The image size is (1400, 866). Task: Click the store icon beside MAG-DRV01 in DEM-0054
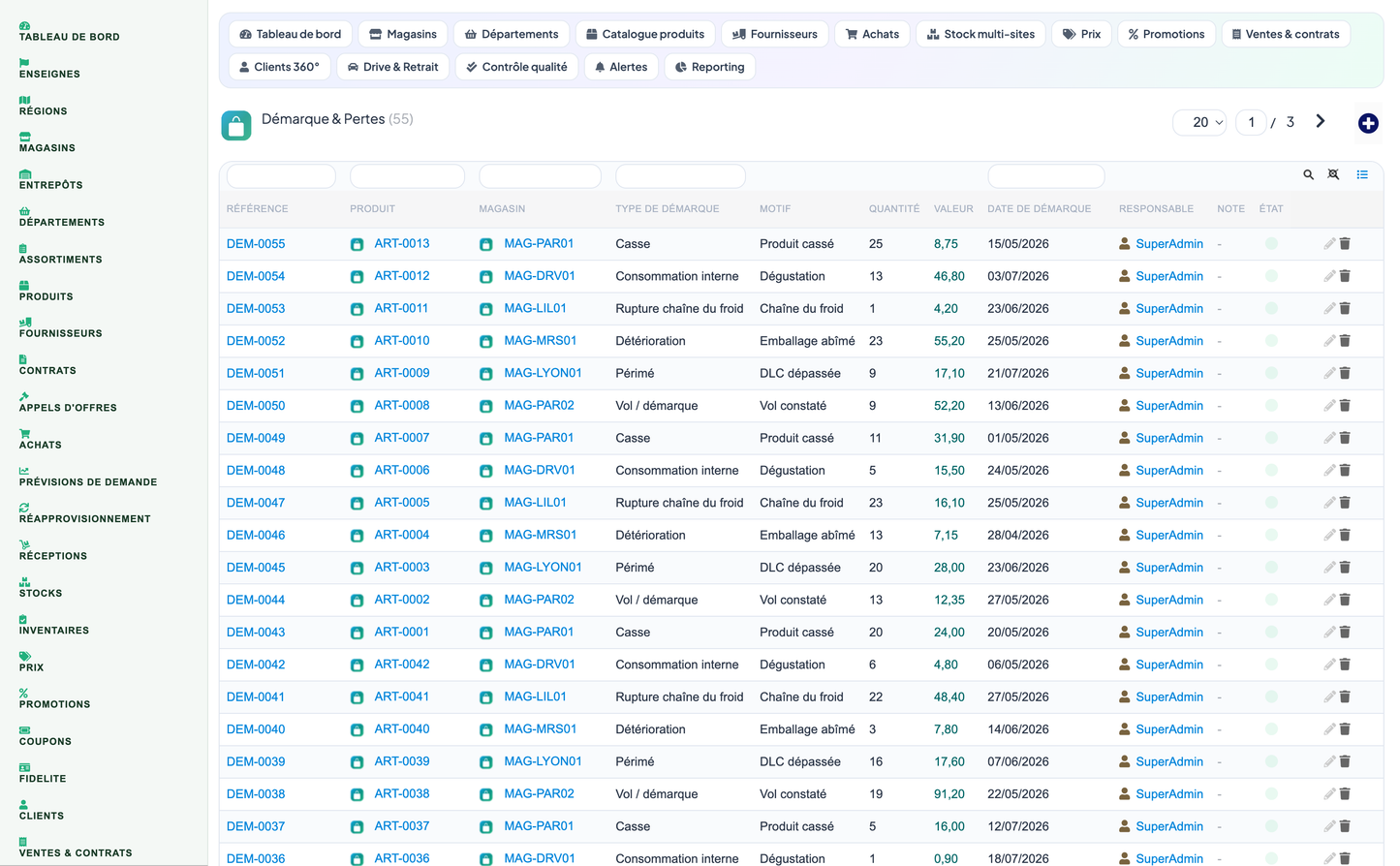click(486, 277)
